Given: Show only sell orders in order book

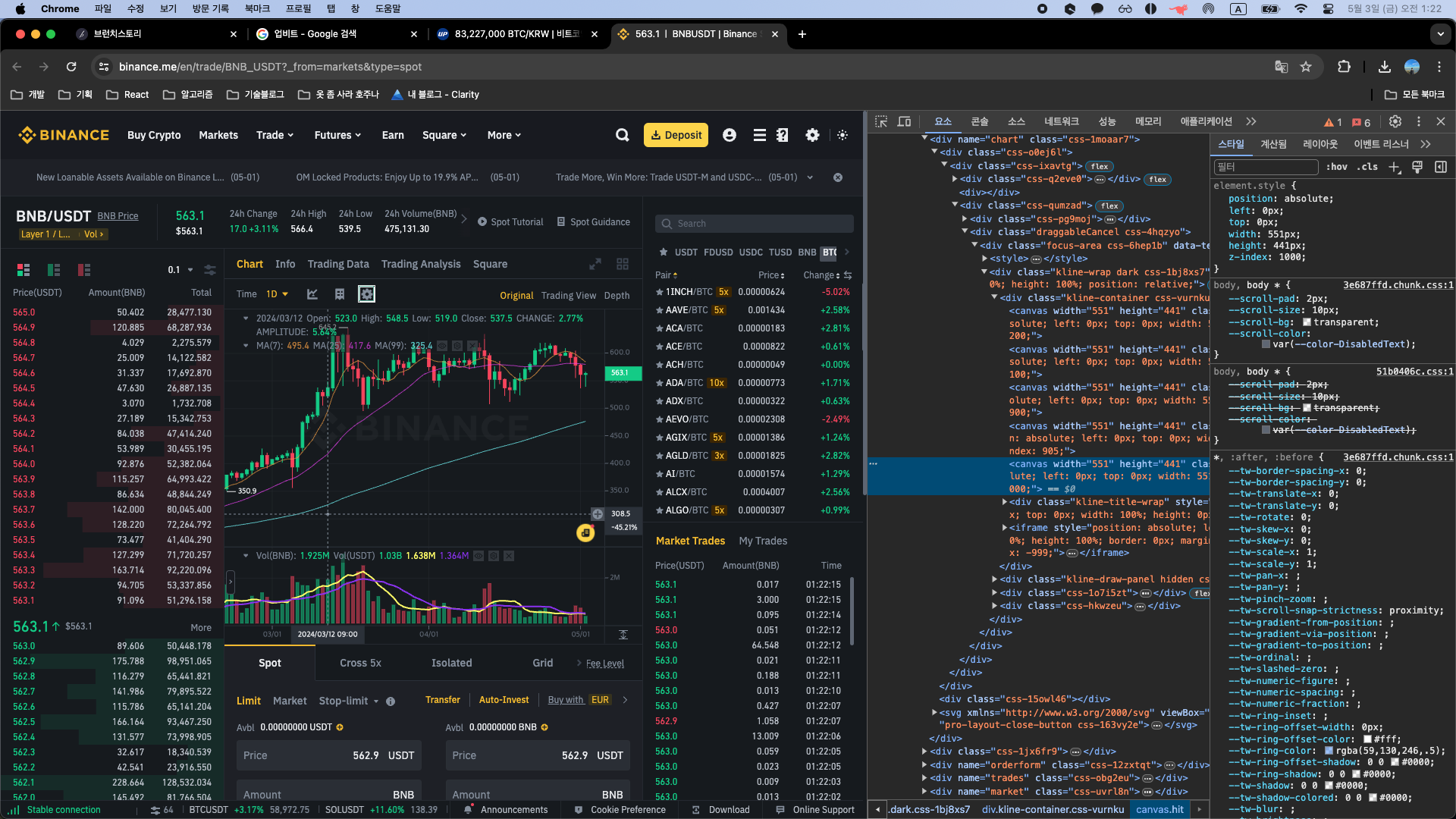Looking at the screenshot, I should coord(84,270).
